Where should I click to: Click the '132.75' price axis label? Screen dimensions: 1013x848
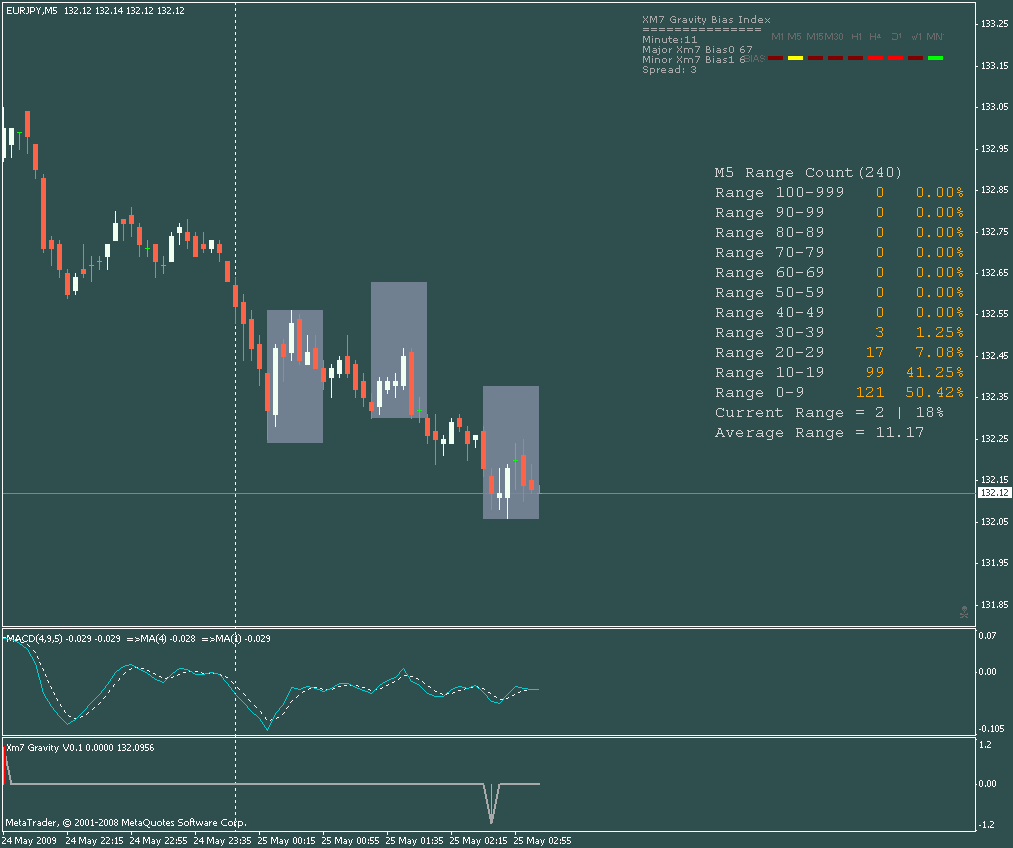click(994, 231)
